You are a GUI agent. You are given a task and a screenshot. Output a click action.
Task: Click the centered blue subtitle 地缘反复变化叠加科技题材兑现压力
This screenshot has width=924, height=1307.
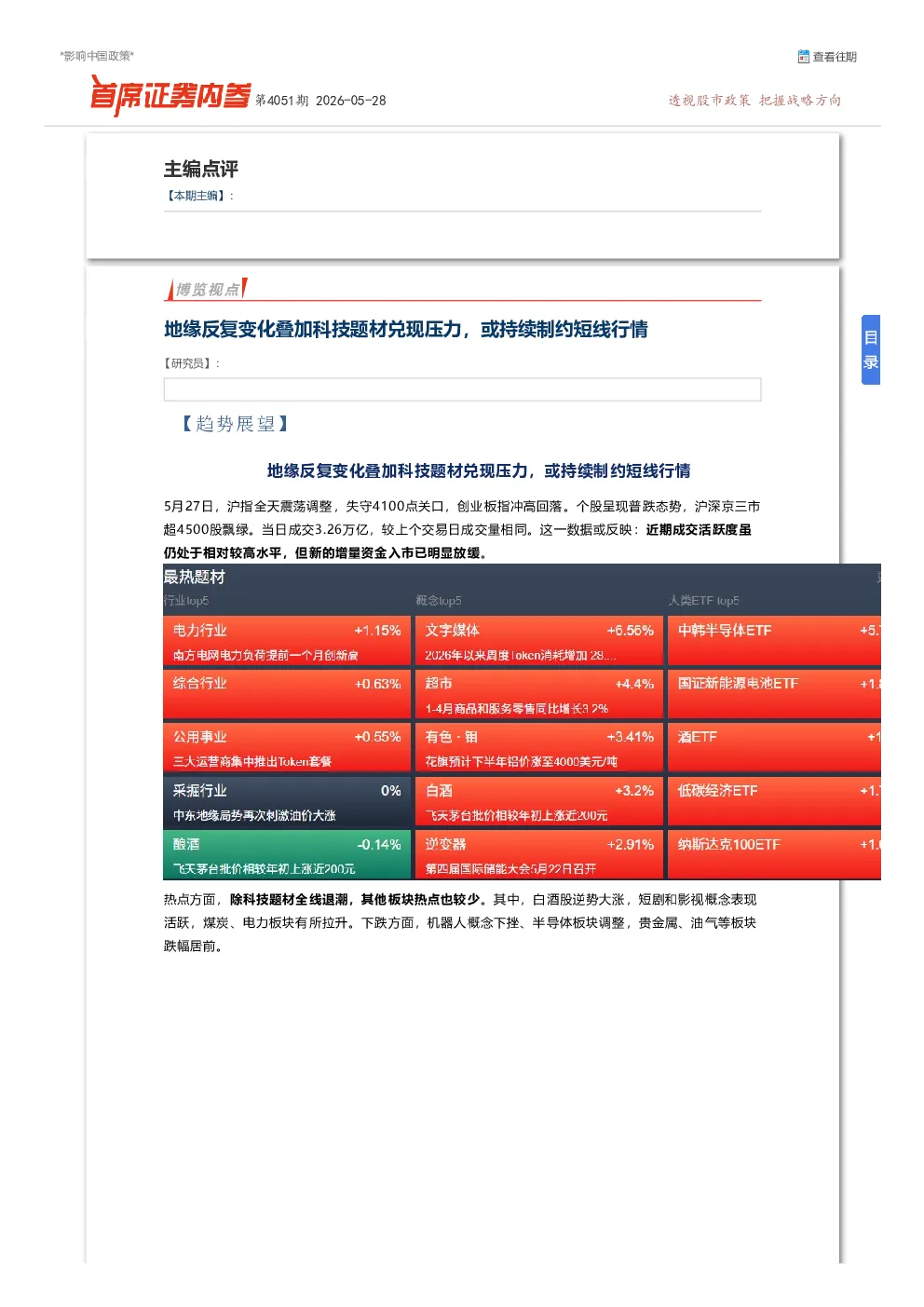[479, 470]
